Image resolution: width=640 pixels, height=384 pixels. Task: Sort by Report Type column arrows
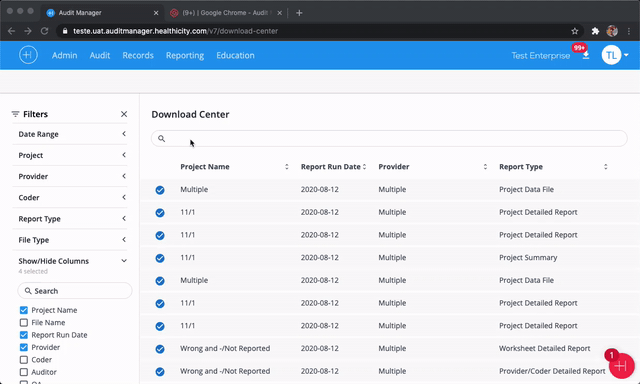(x=606, y=166)
